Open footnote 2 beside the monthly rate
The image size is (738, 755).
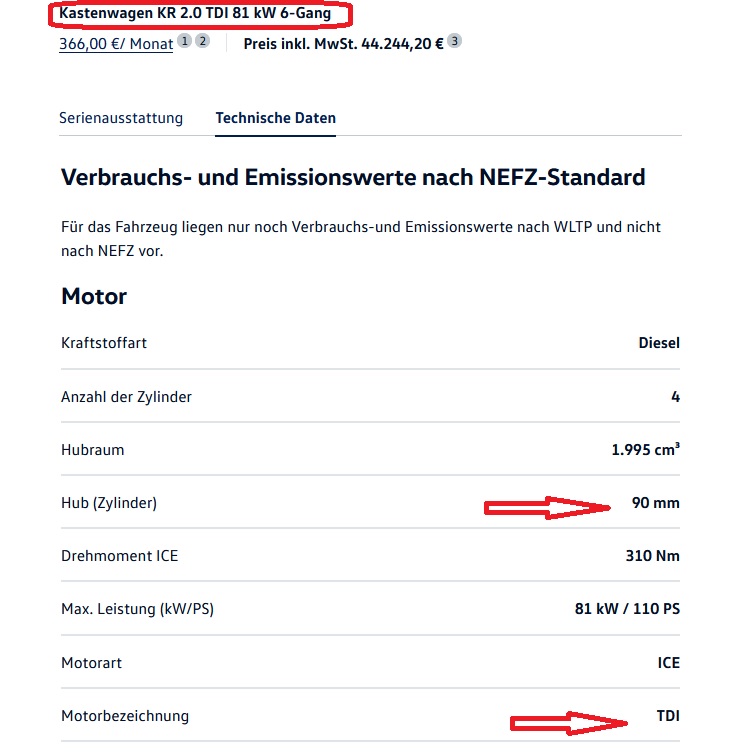coord(202,41)
